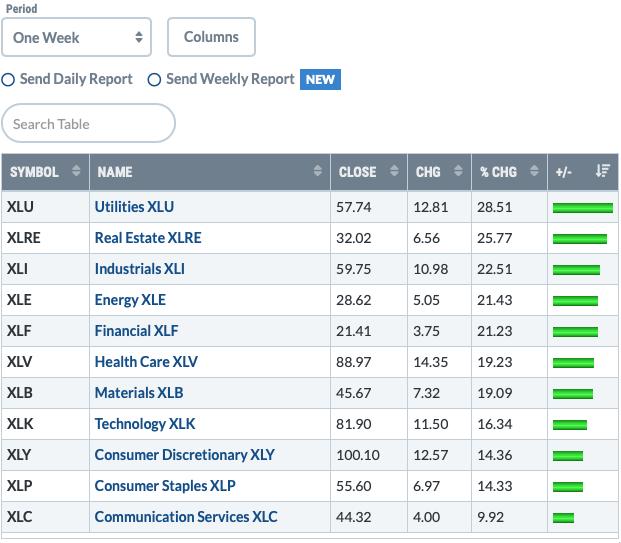The height and width of the screenshot is (543, 621).
Task: Open the Utilities XLU link
Action: 134,207
